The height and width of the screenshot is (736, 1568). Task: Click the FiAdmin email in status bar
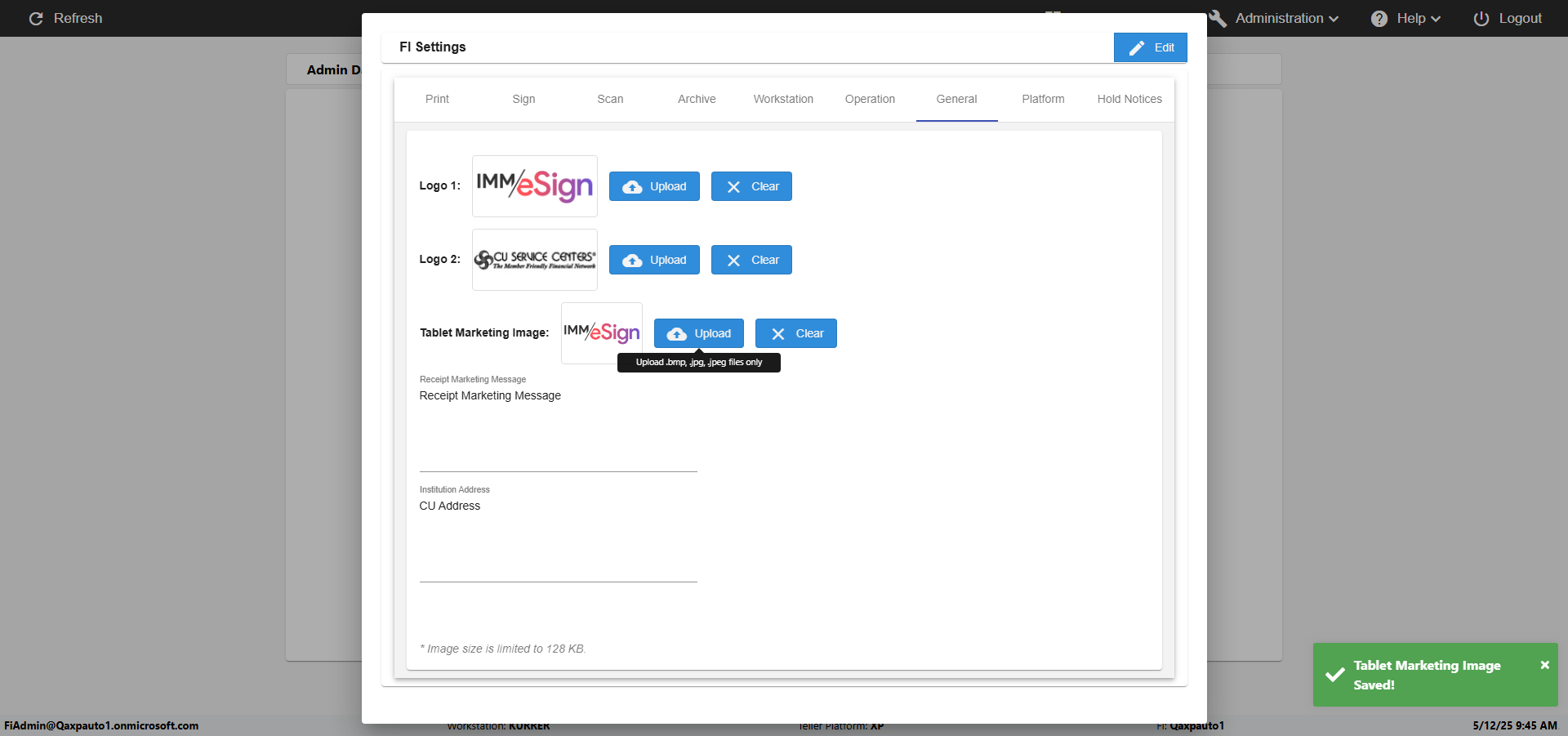click(101, 725)
